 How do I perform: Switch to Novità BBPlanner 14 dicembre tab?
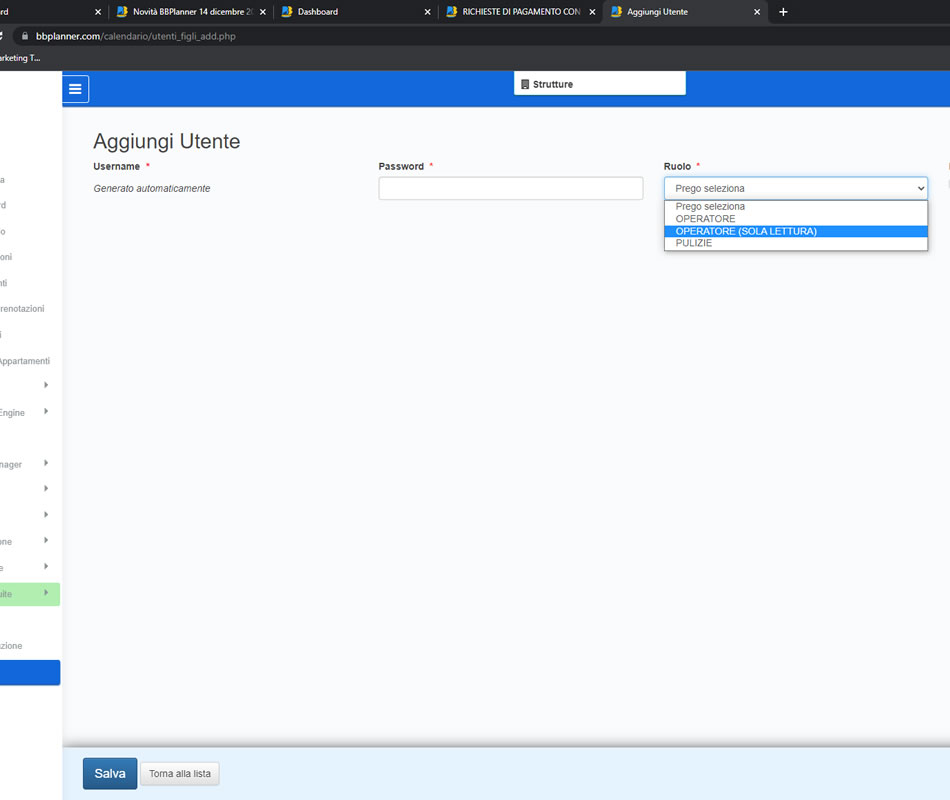click(x=190, y=12)
